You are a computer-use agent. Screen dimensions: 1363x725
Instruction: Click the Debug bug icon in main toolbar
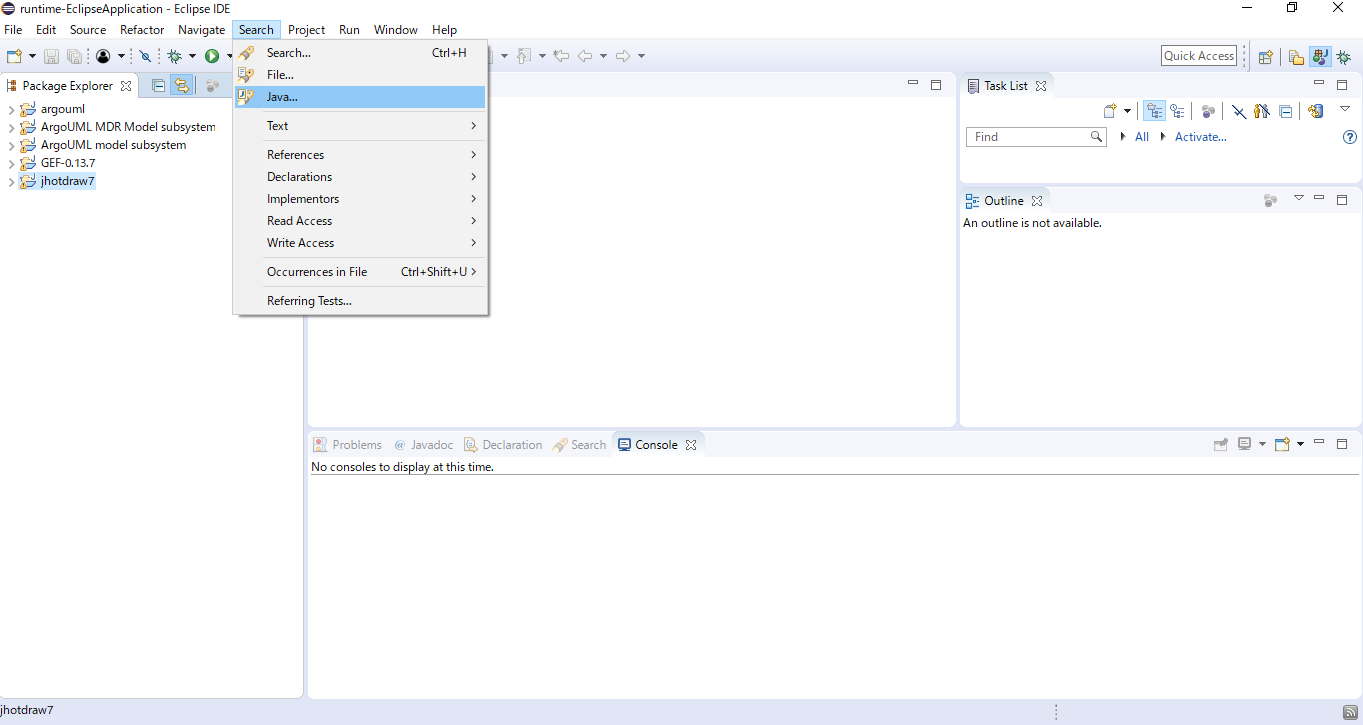[174, 56]
